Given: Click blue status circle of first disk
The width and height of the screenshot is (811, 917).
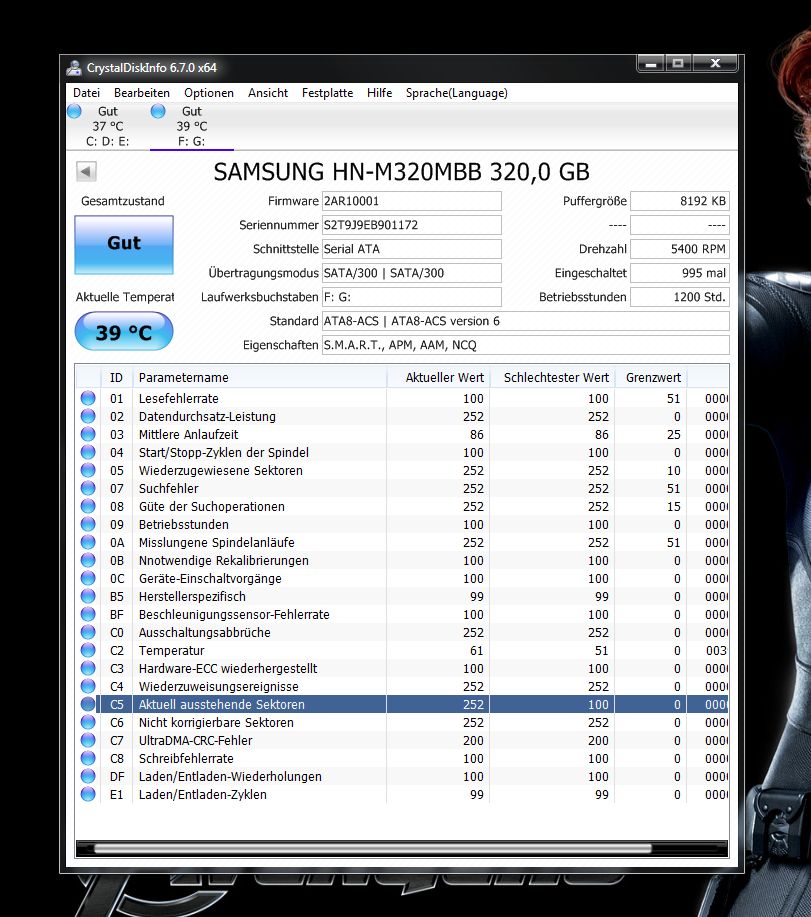Looking at the screenshot, I should pyautogui.click(x=74, y=111).
